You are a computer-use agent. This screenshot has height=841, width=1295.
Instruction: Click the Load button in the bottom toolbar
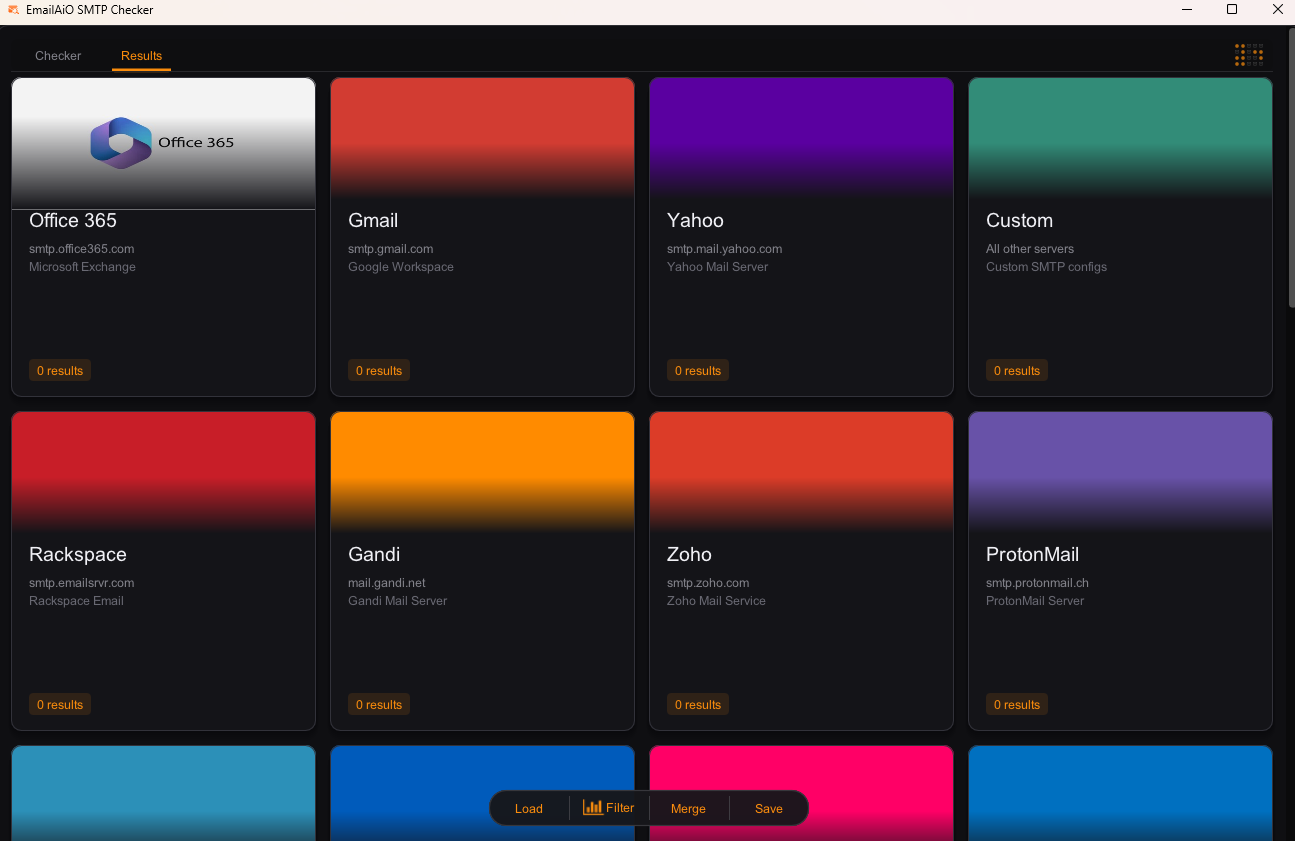[528, 808]
